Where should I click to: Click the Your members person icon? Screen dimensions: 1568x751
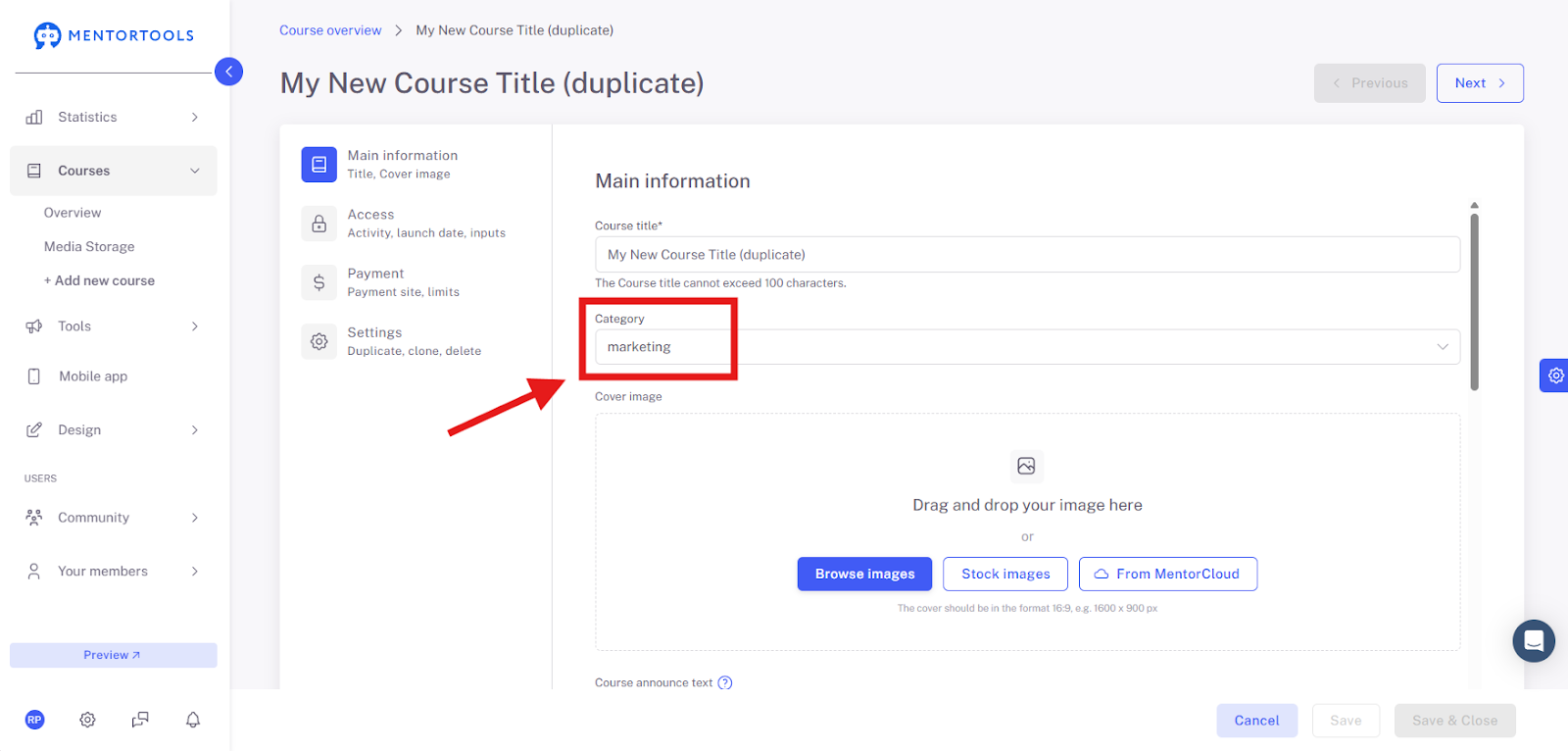[x=34, y=572]
